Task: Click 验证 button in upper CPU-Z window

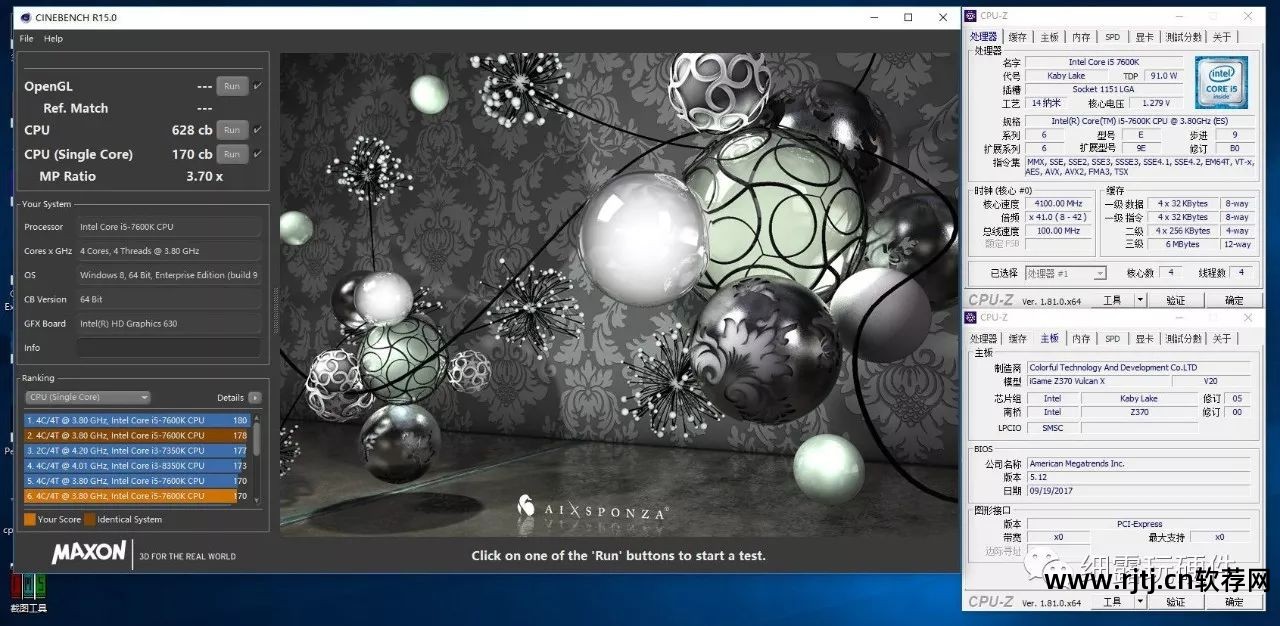Action: click(1175, 300)
